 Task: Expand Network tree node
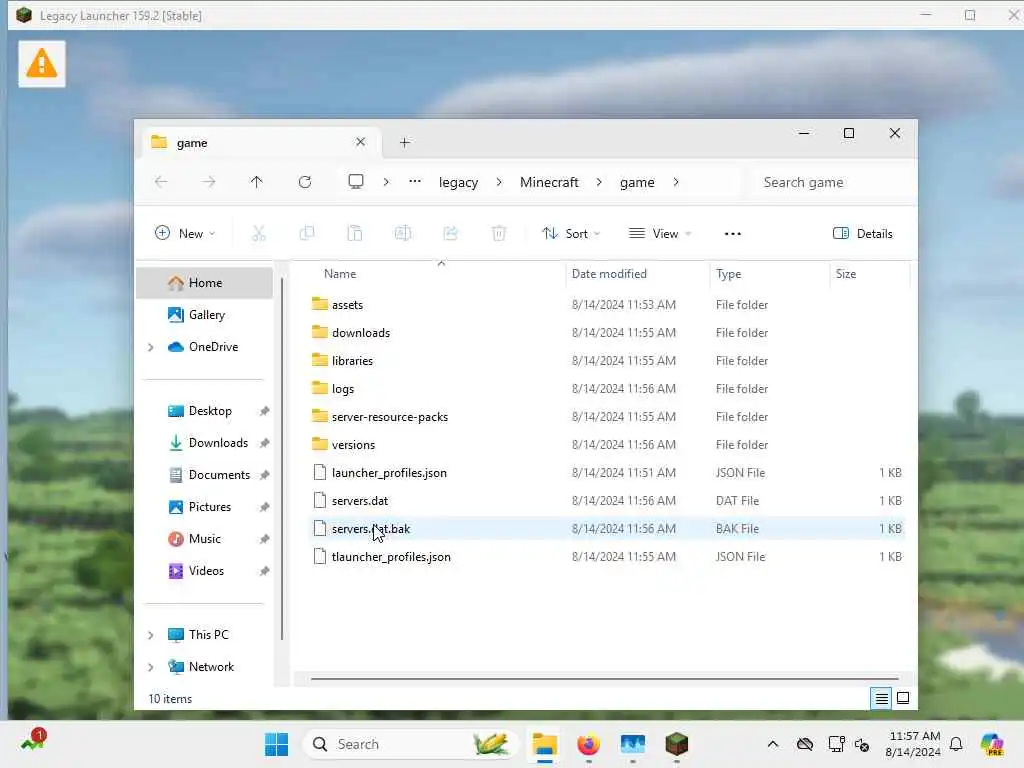[151, 667]
